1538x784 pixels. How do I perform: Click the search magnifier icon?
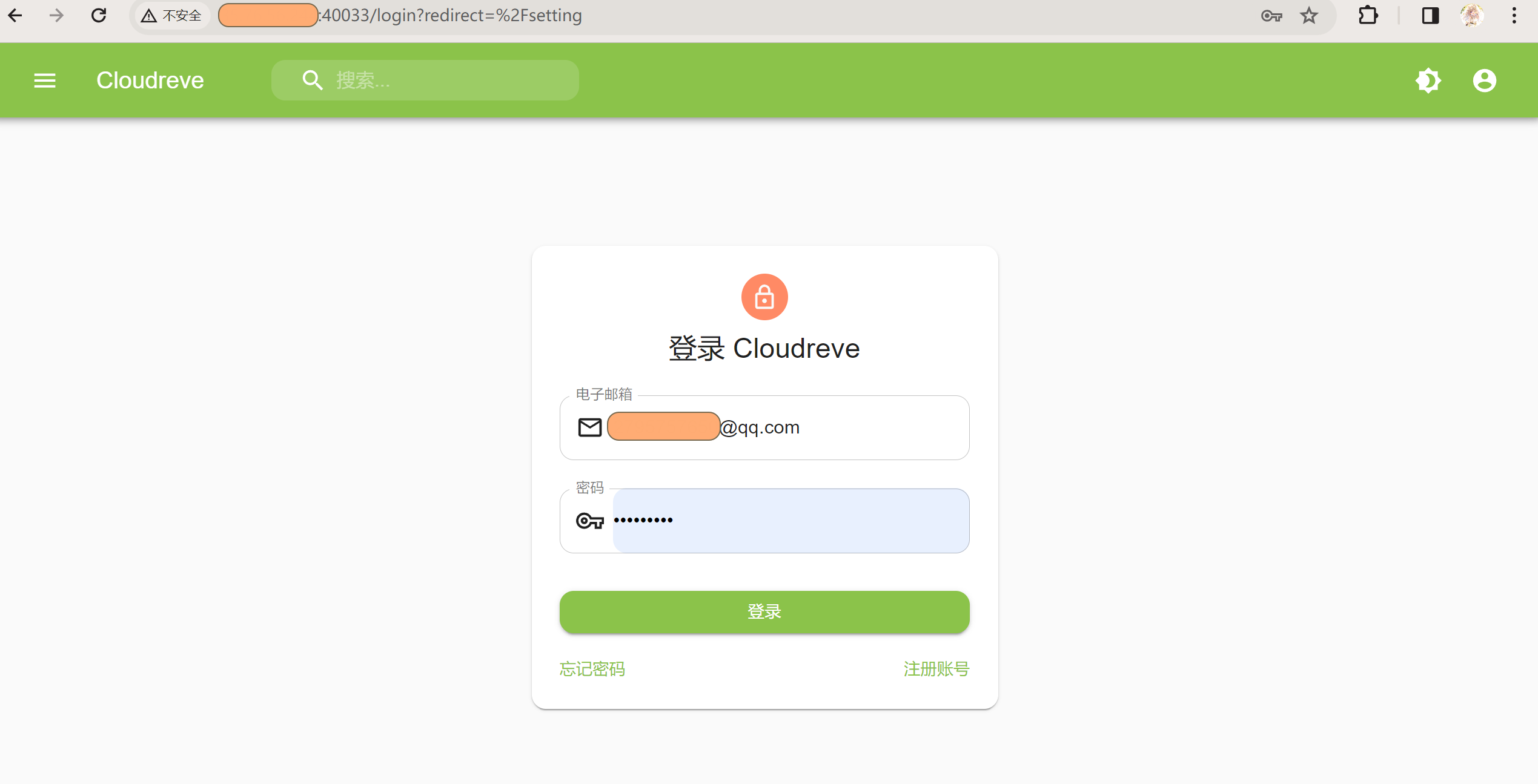point(313,80)
